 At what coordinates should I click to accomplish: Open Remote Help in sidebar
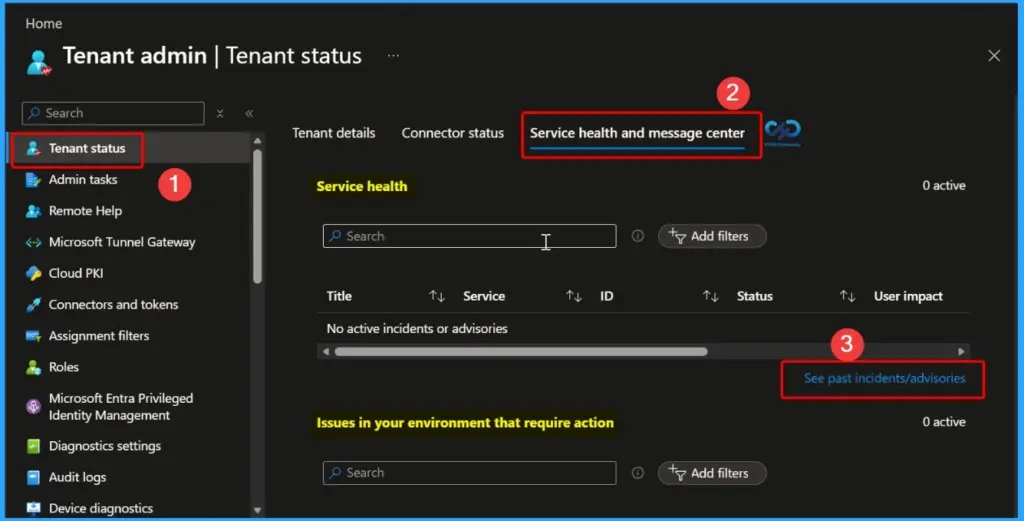(86, 211)
